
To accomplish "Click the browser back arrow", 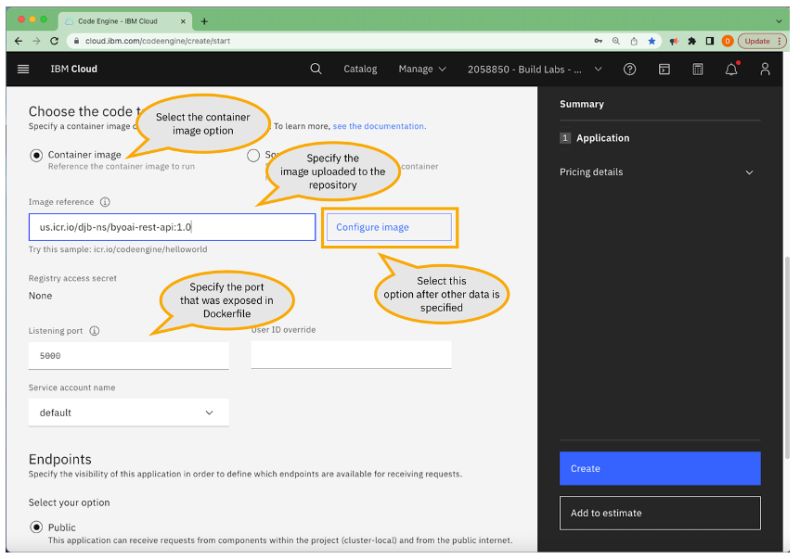I will coord(18,41).
